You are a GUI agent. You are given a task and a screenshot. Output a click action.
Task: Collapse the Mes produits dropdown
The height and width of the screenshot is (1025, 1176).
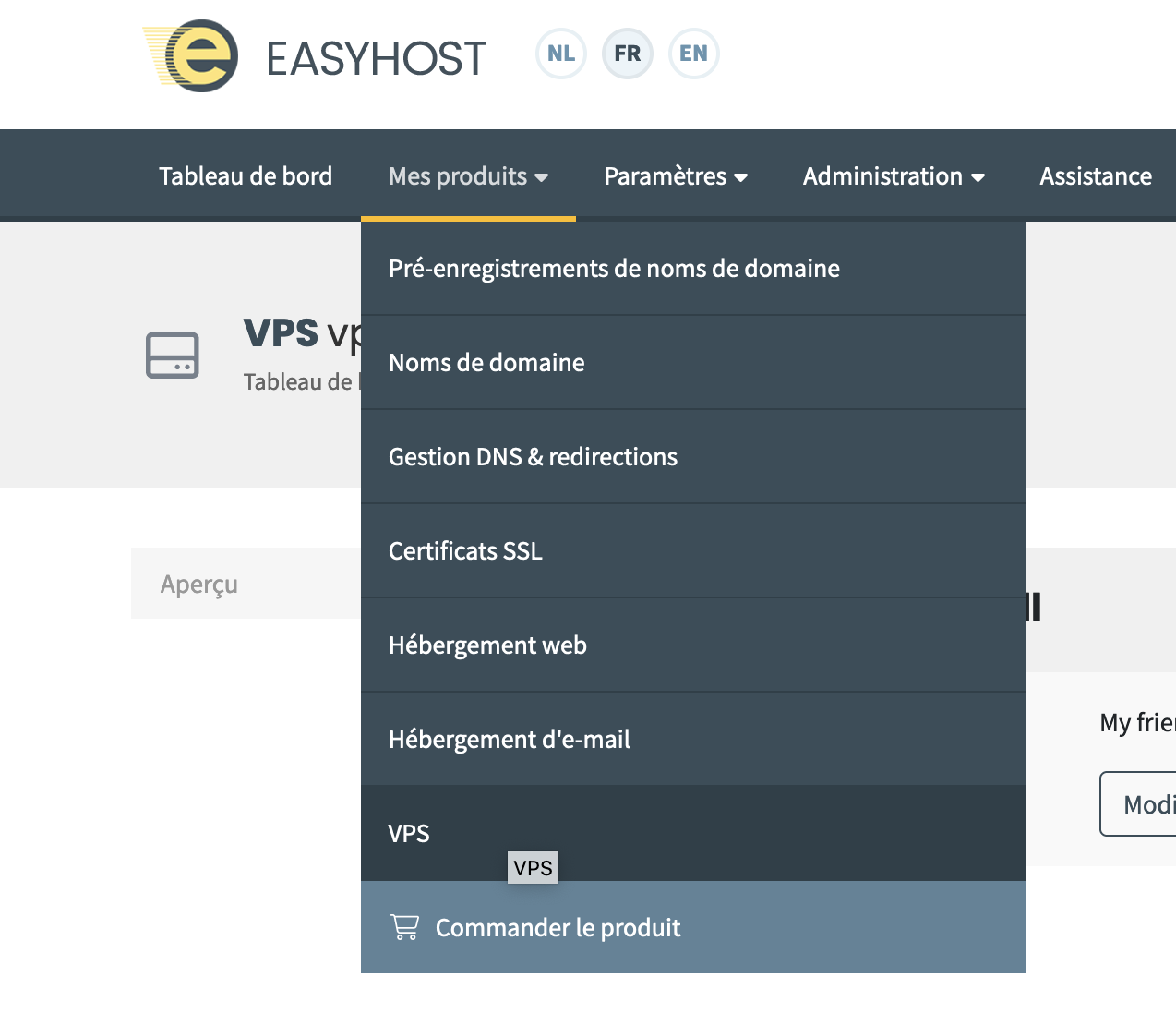click(x=468, y=176)
